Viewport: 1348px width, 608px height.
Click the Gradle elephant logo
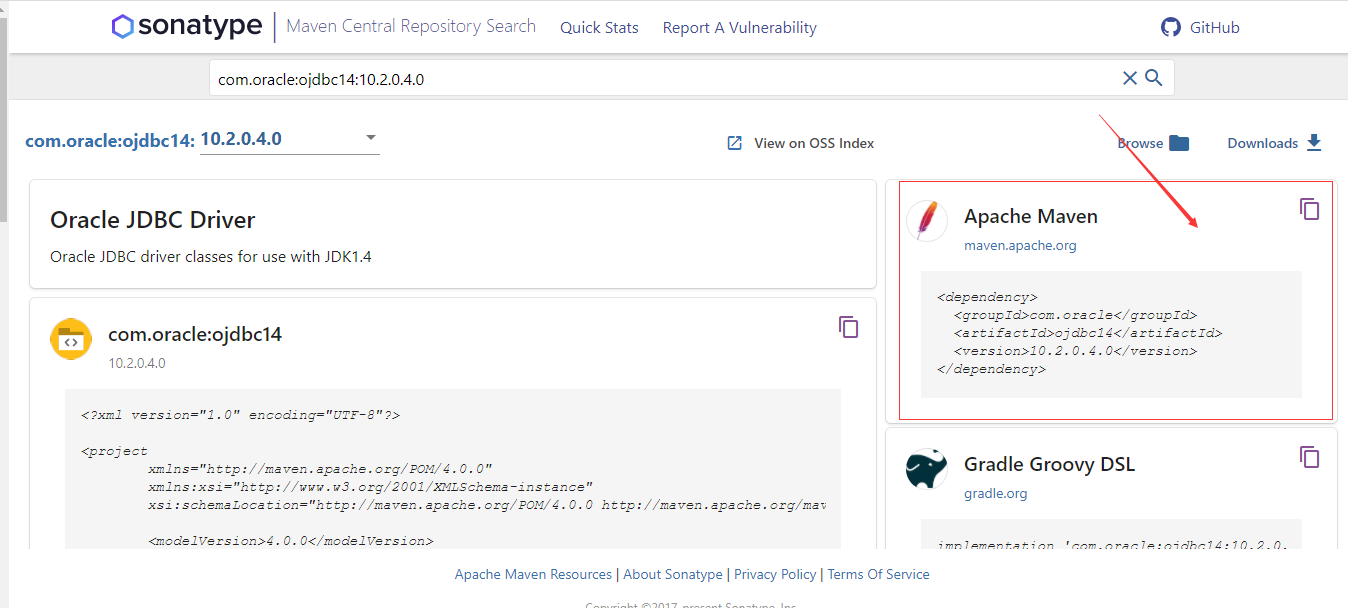click(x=927, y=469)
